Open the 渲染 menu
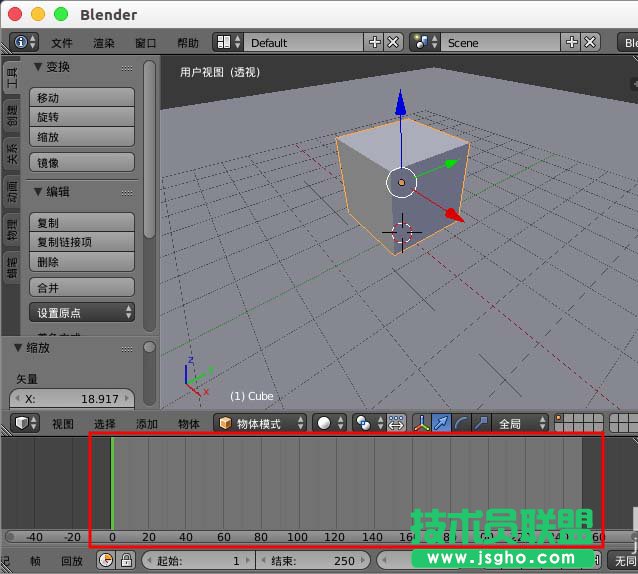The image size is (638, 574). tap(104, 43)
